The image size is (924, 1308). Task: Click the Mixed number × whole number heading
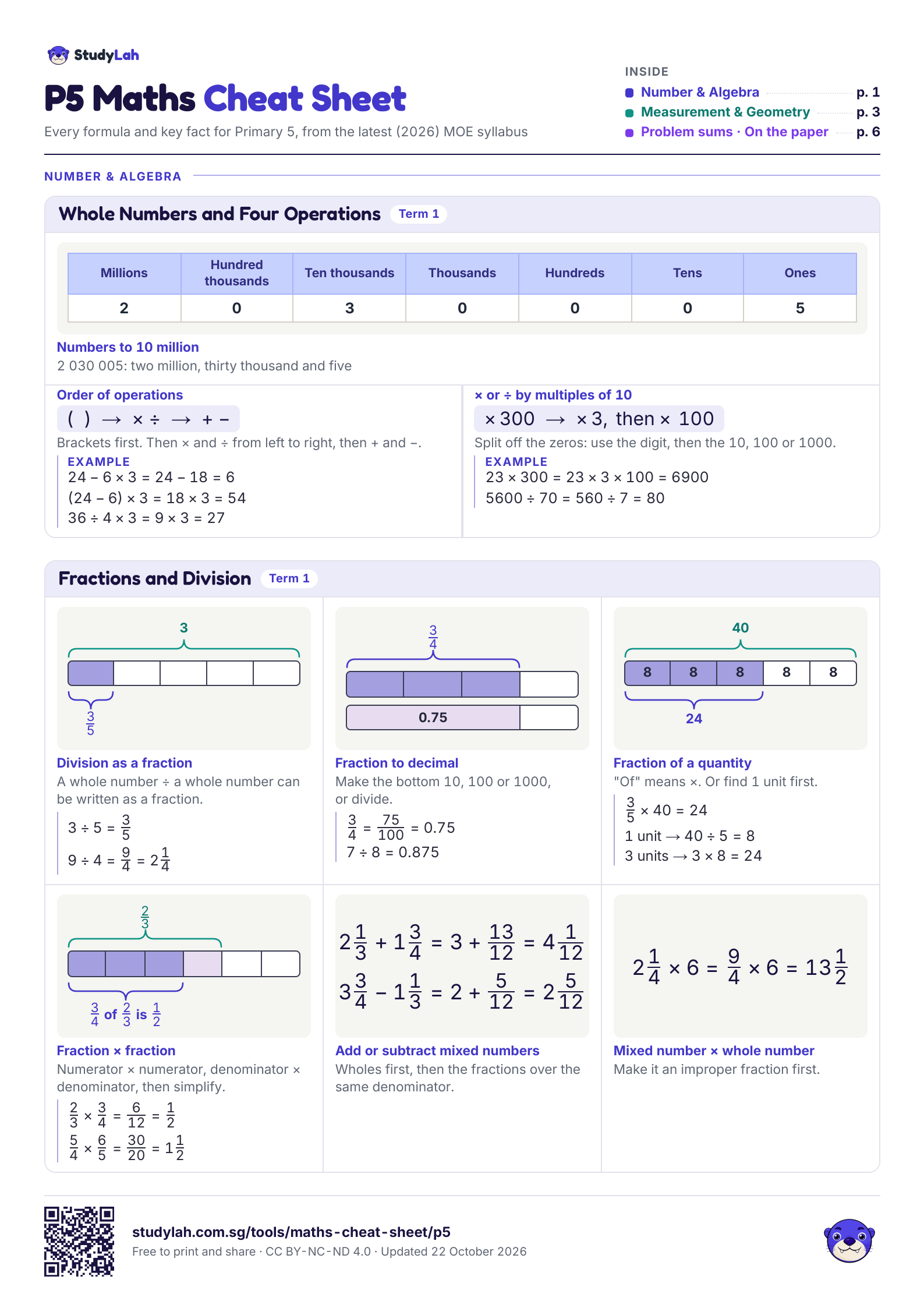714,1051
